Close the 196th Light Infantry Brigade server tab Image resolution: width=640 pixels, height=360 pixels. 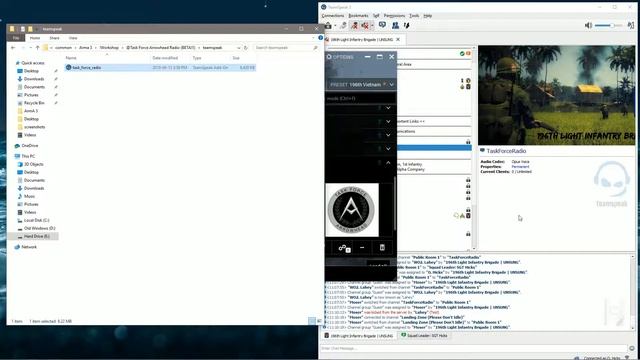coord(398,40)
